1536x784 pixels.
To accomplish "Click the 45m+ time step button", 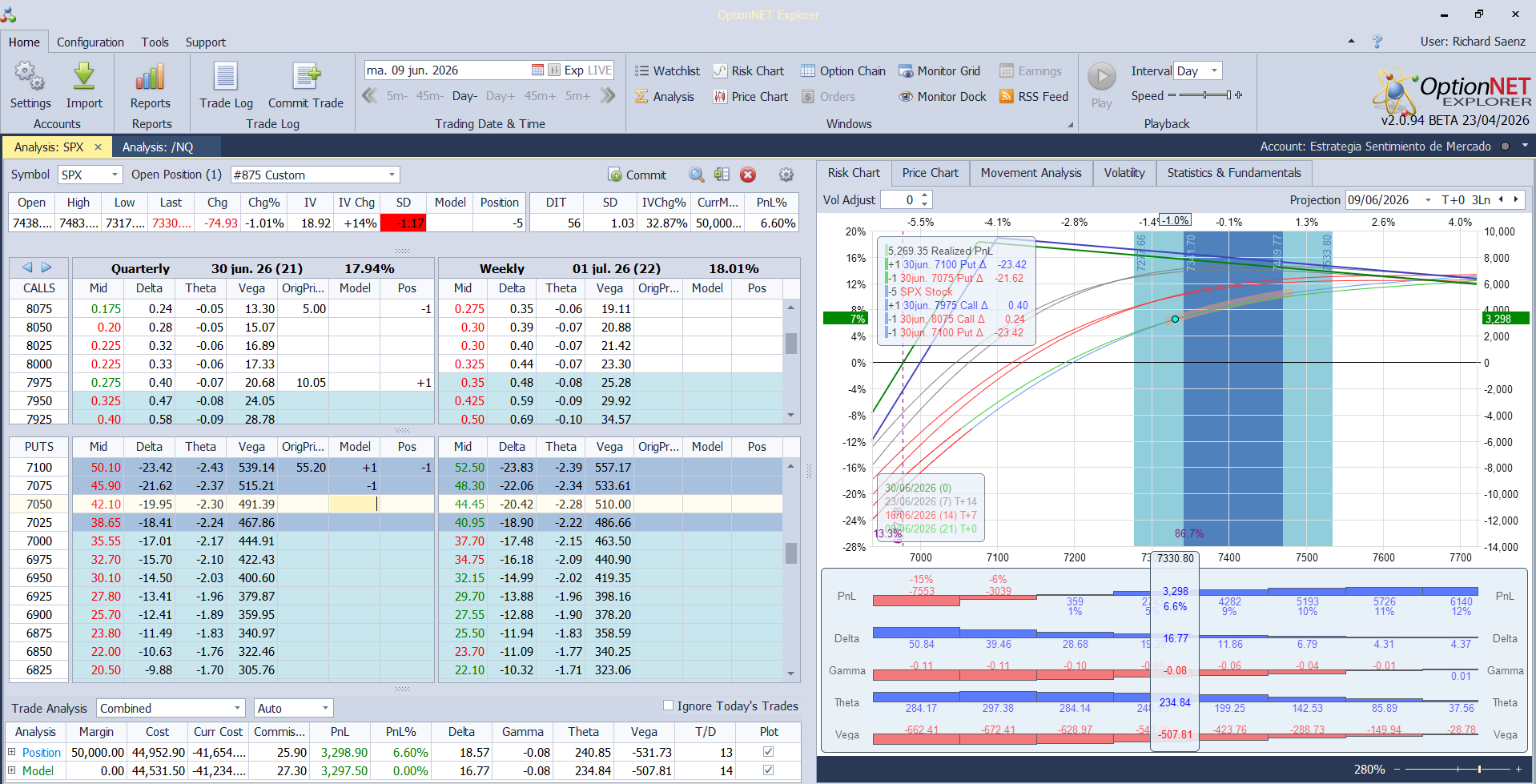I will click(540, 96).
